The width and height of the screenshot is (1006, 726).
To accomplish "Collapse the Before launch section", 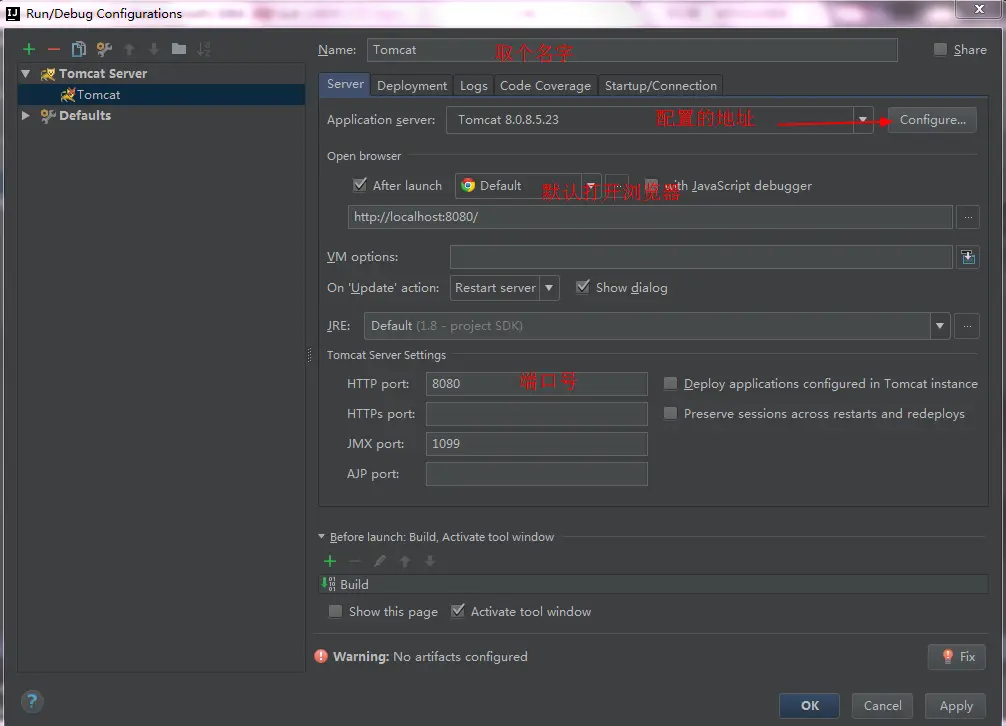I will (321, 537).
